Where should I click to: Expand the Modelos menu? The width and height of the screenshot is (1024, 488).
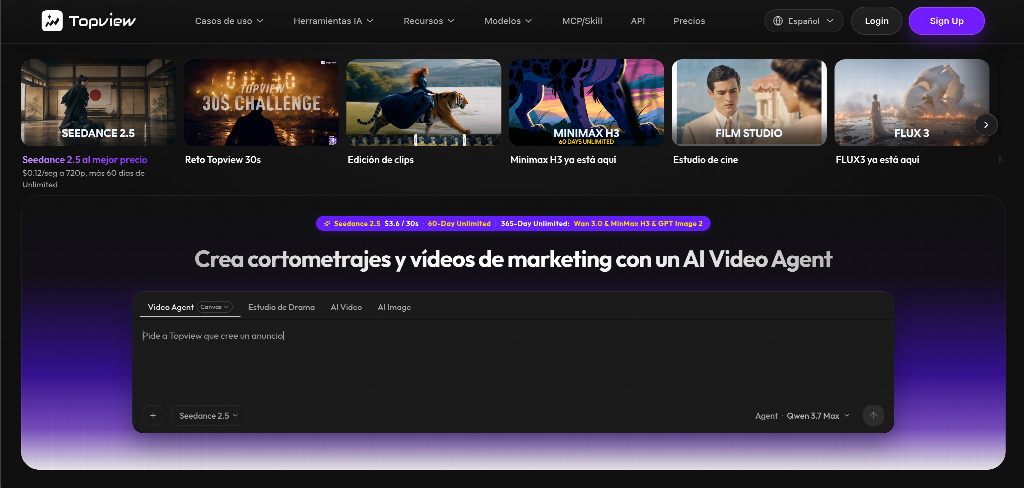click(508, 21)
